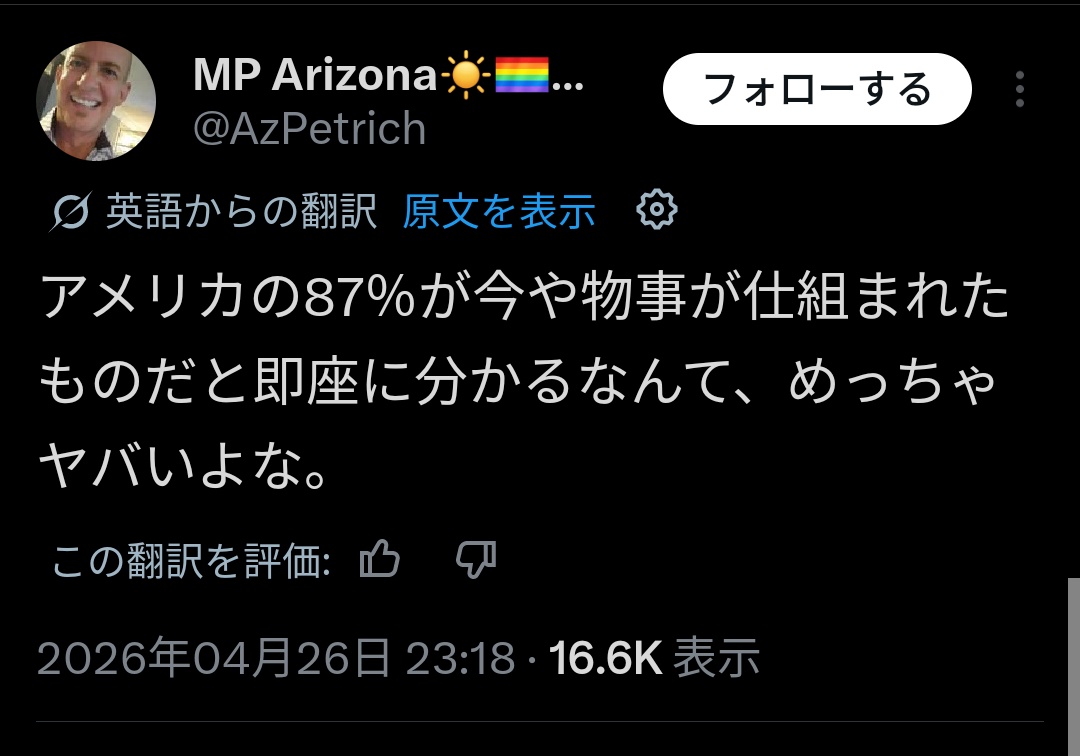Viewport: 1080px width, 756px height.
Task: Open the three-dot more options menu
Action: [1019, 89]
